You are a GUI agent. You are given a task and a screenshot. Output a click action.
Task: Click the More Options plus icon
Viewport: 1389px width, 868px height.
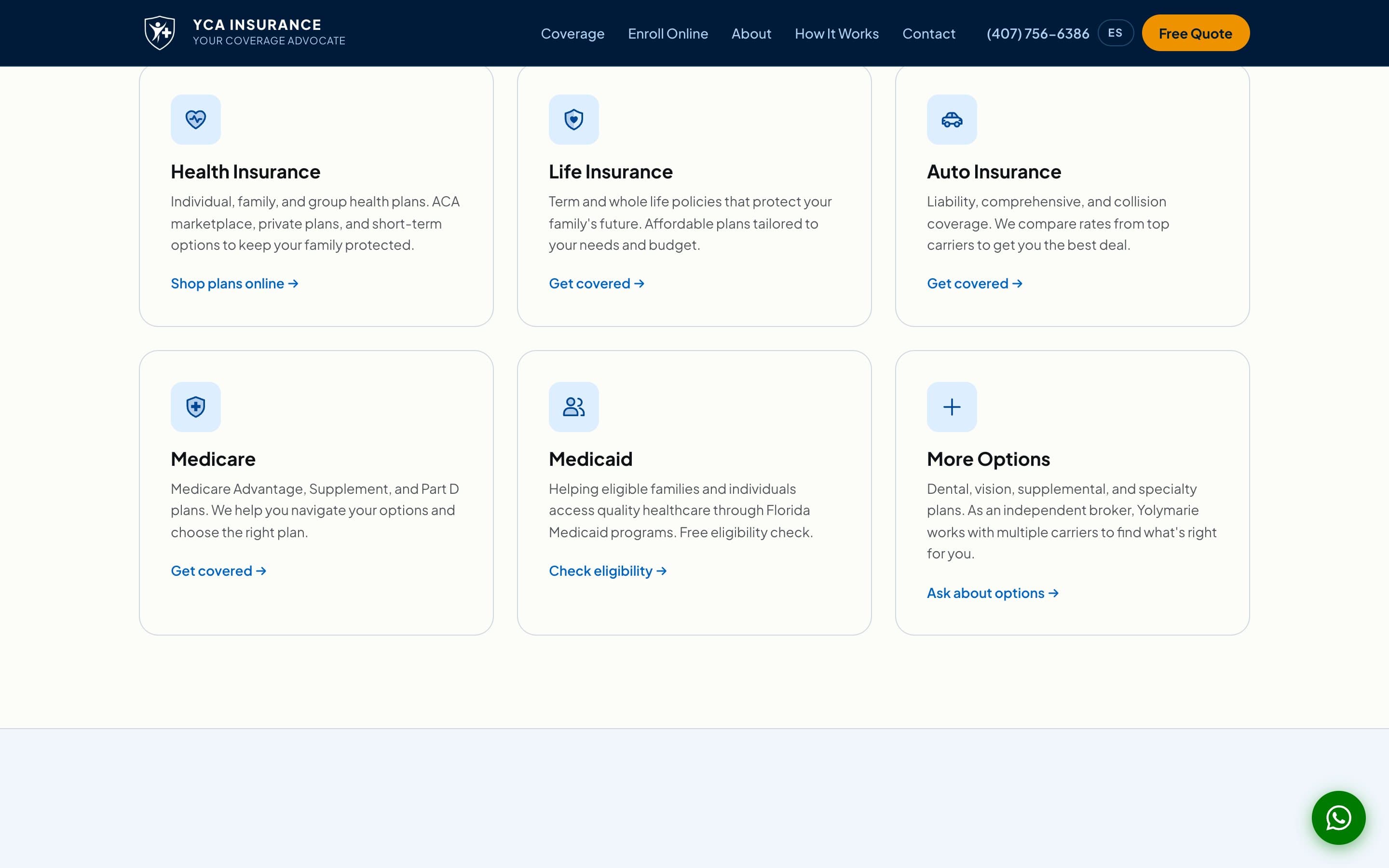[x=952, y=407]
